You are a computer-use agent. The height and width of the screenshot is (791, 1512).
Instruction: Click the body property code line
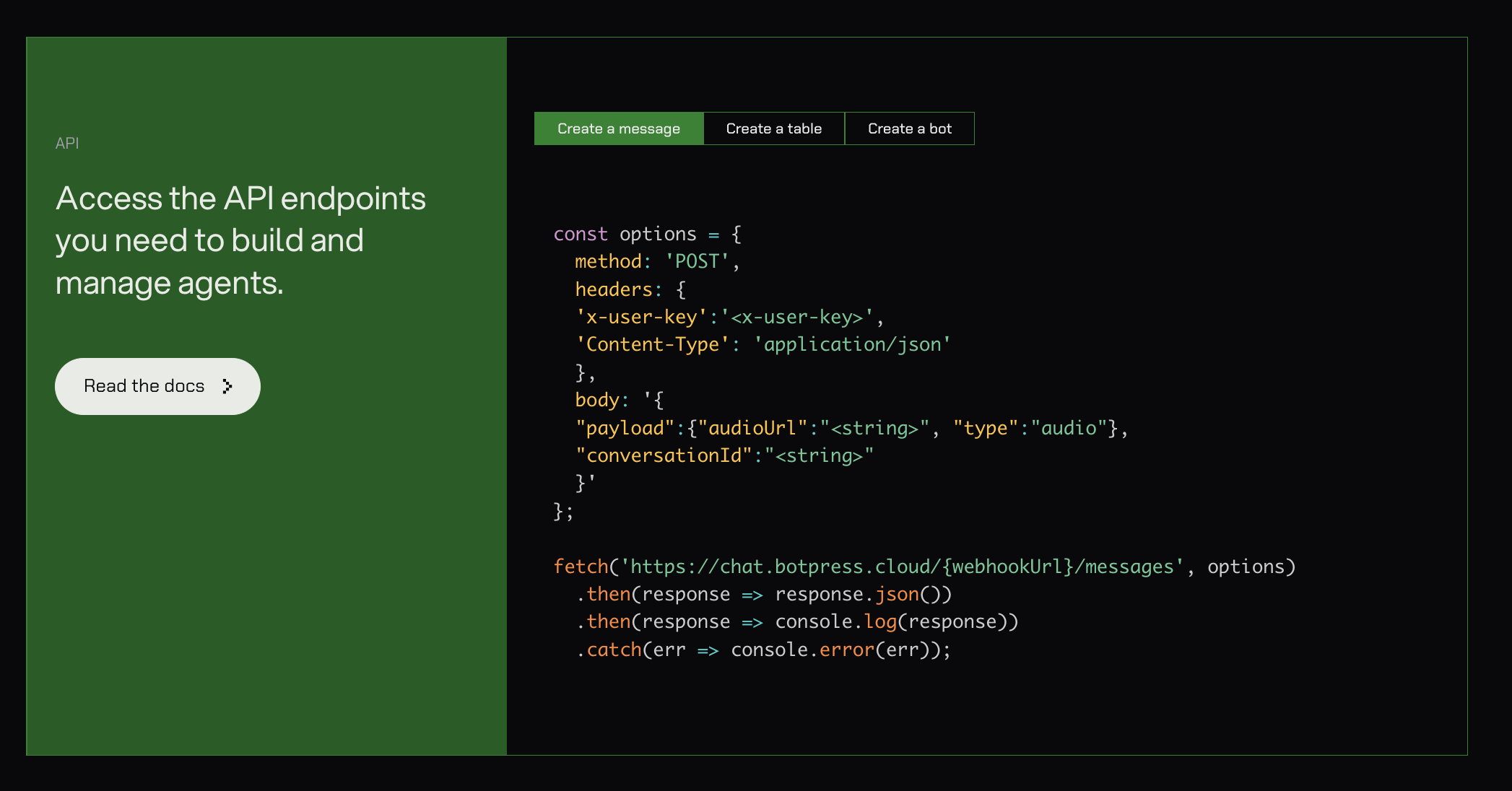(619, 400)
